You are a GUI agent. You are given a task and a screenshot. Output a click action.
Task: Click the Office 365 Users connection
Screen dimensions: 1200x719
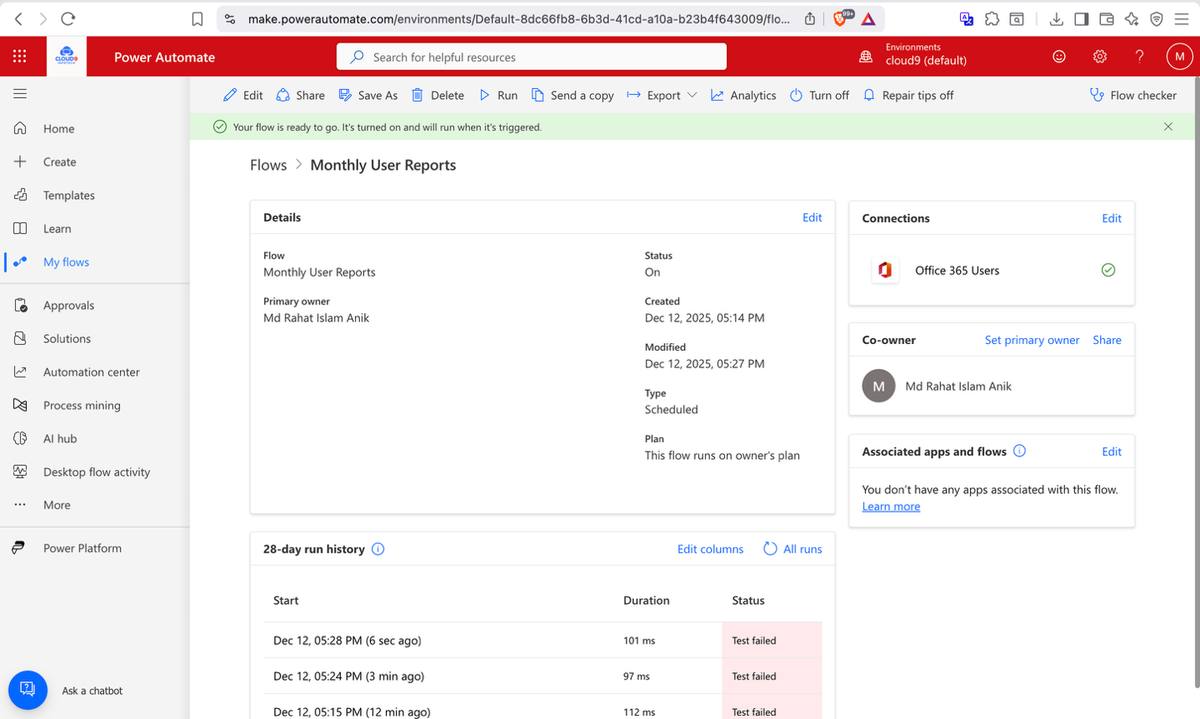(x=956, y=270)
